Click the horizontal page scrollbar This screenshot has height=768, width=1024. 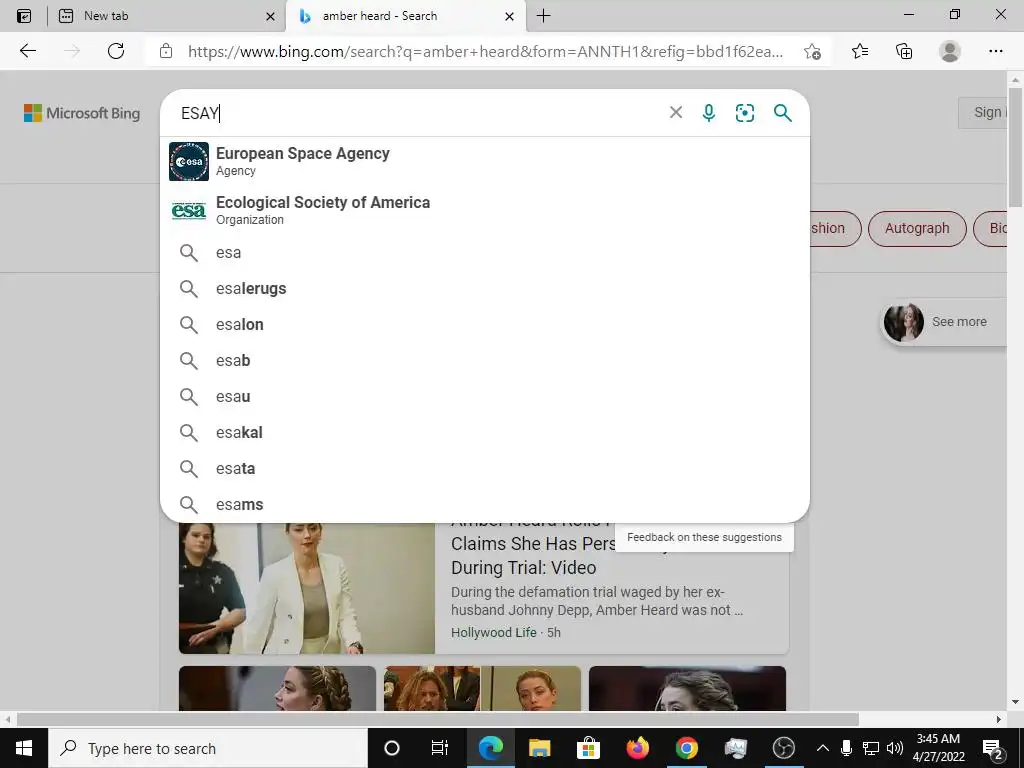pos(438,720)
